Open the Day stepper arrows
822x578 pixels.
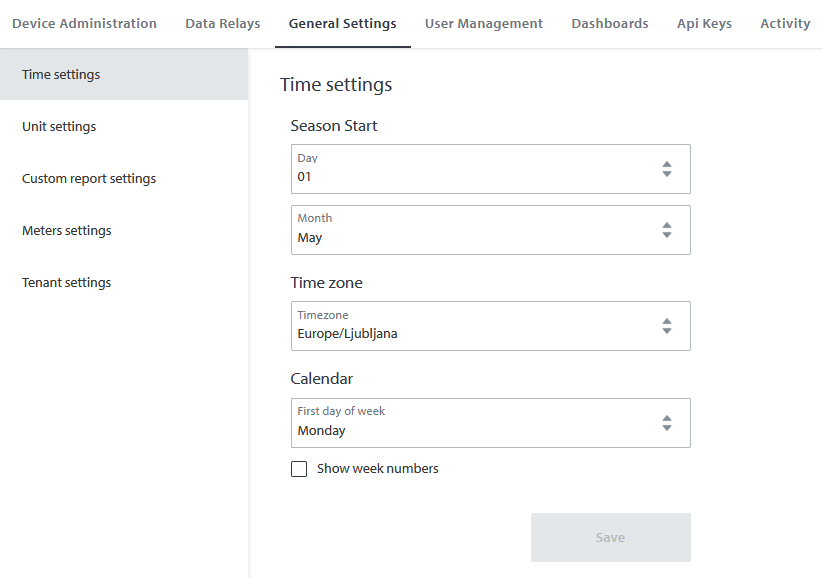coord(666,169)
